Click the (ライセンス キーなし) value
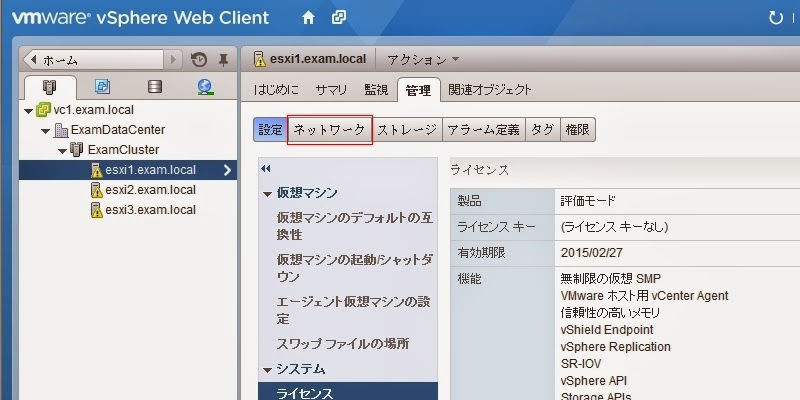This screenshot has width=800, height=400. 614,227
